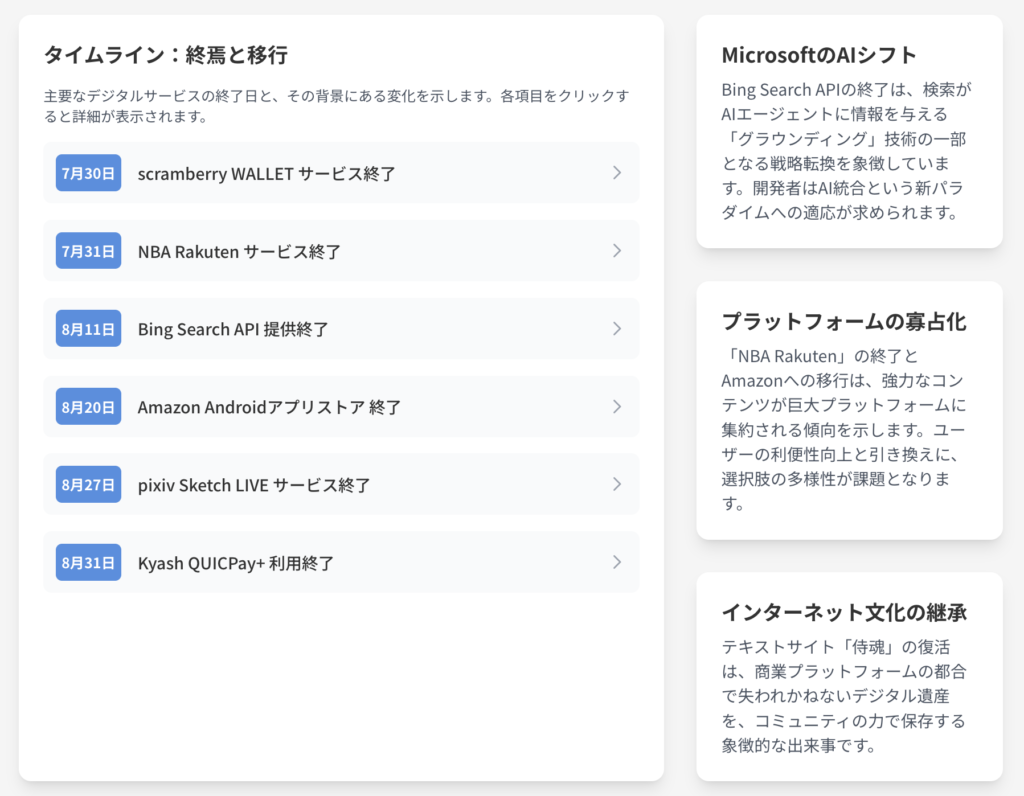Open NBA Rakuten サービス終了 entry

click(341, 251)
